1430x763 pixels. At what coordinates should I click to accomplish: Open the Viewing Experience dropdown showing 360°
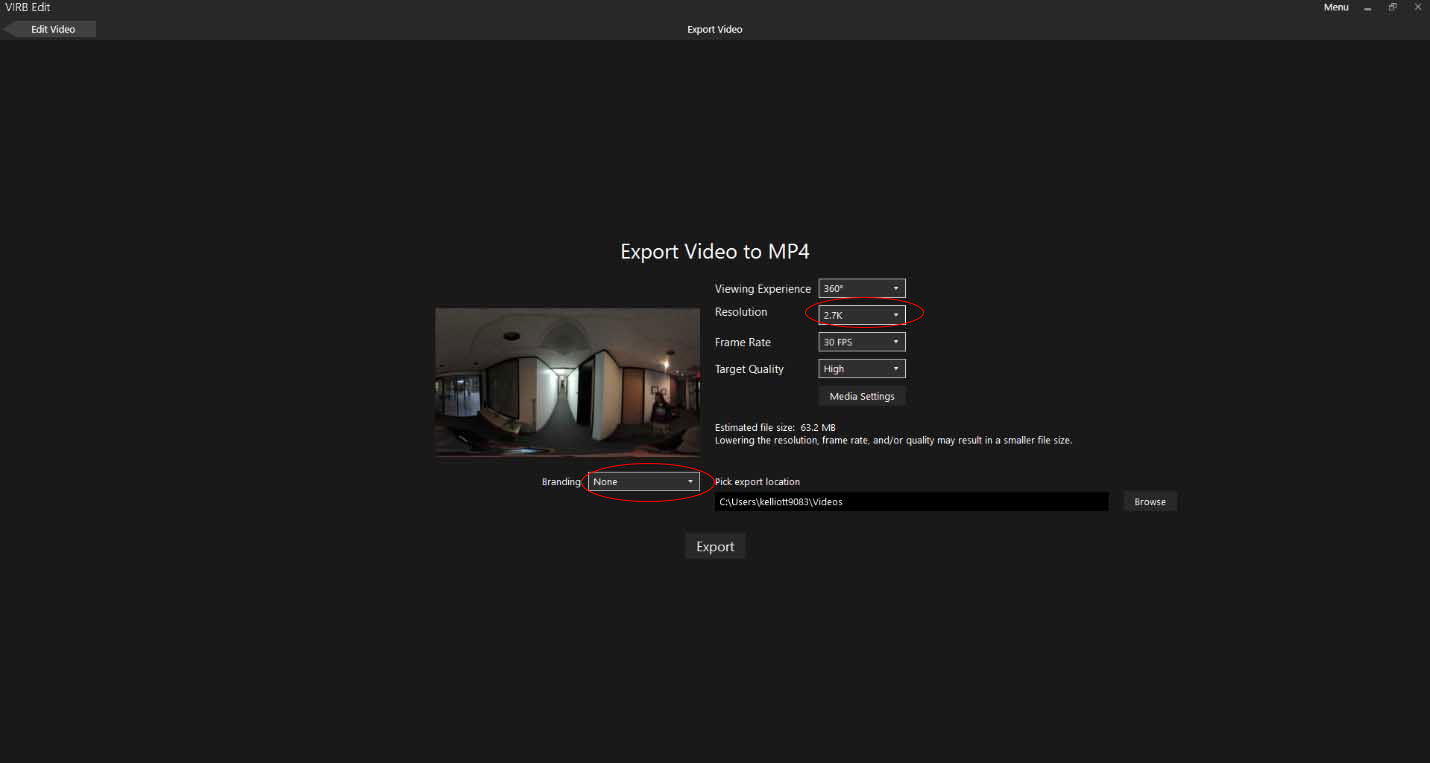(861, 289)
